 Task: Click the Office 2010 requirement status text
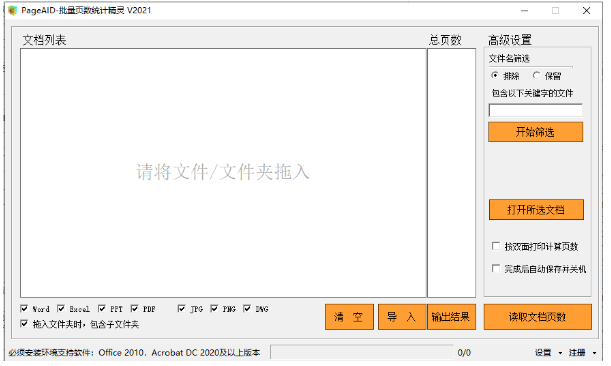(134, 353)
